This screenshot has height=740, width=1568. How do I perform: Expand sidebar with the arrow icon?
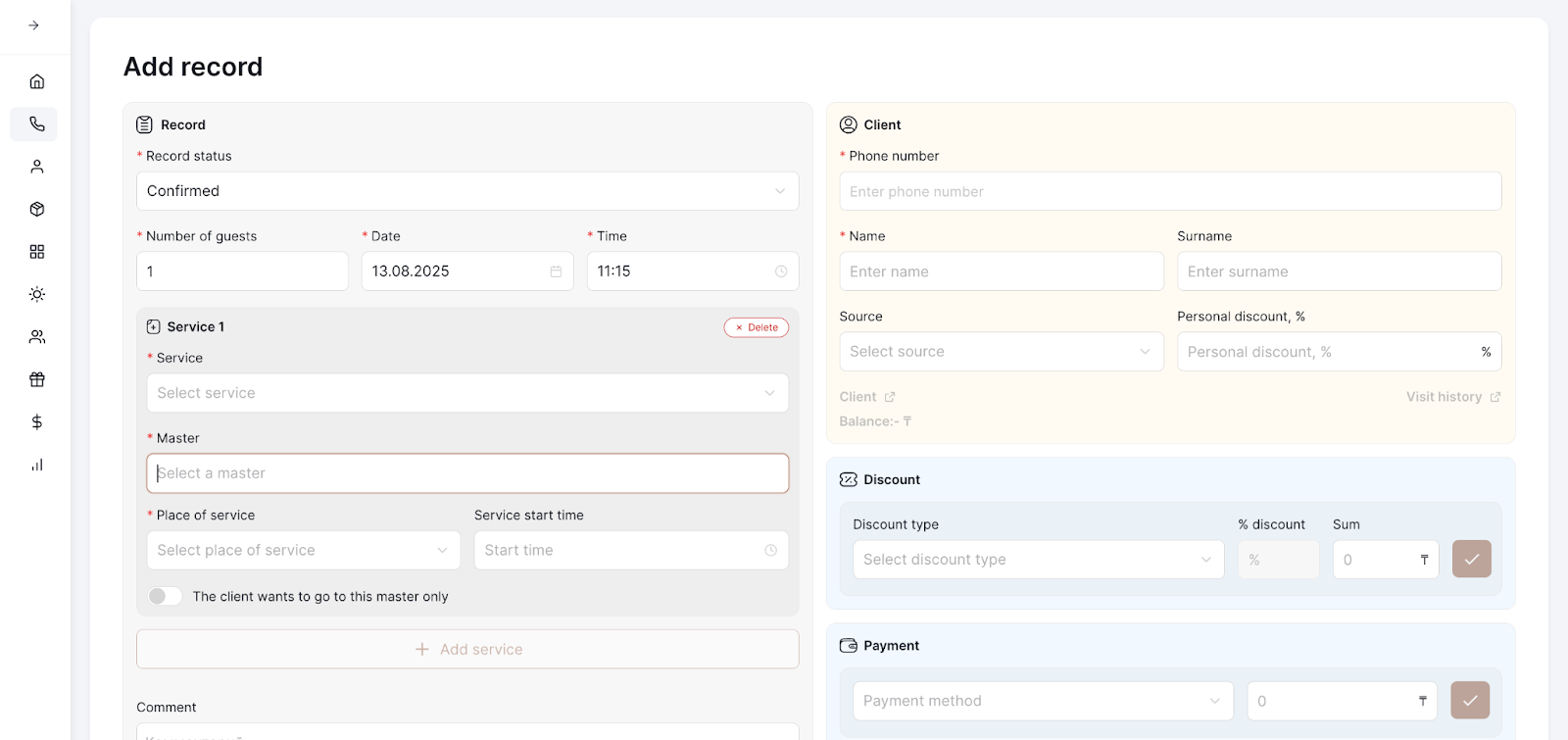pos(34,25)
